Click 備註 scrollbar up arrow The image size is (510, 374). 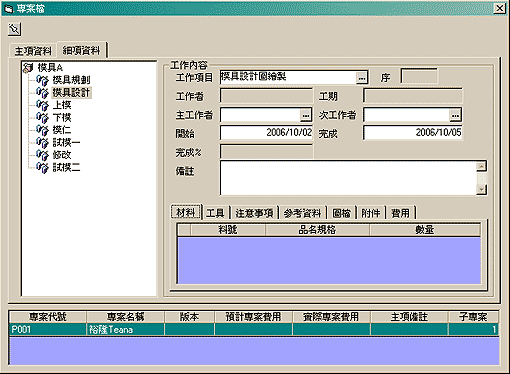tap(482, 166)
